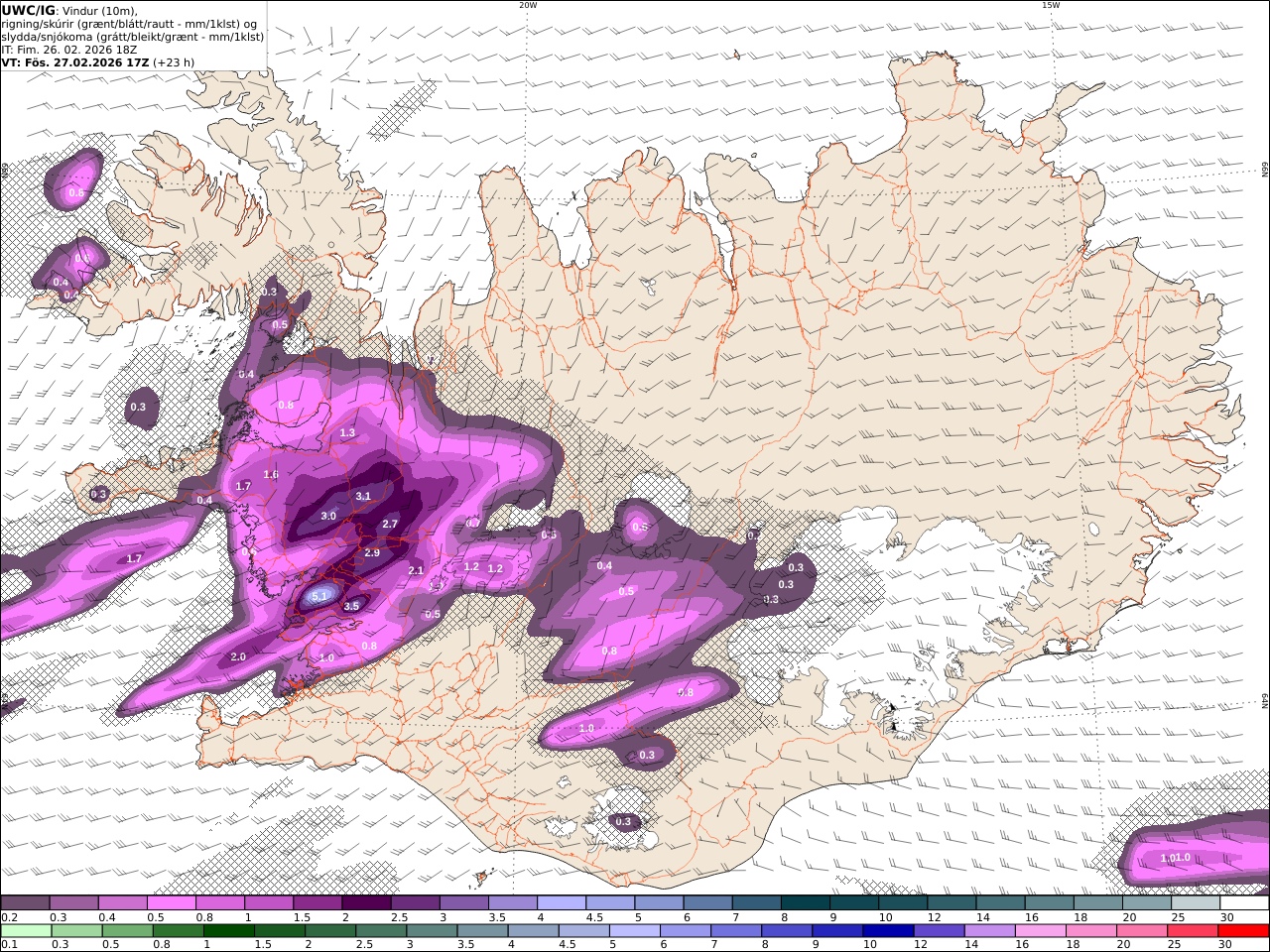Click the bright magenta 0.5–0.8 swatch in upper legend
The image size is (1270, 952).
tap(172, 903)
